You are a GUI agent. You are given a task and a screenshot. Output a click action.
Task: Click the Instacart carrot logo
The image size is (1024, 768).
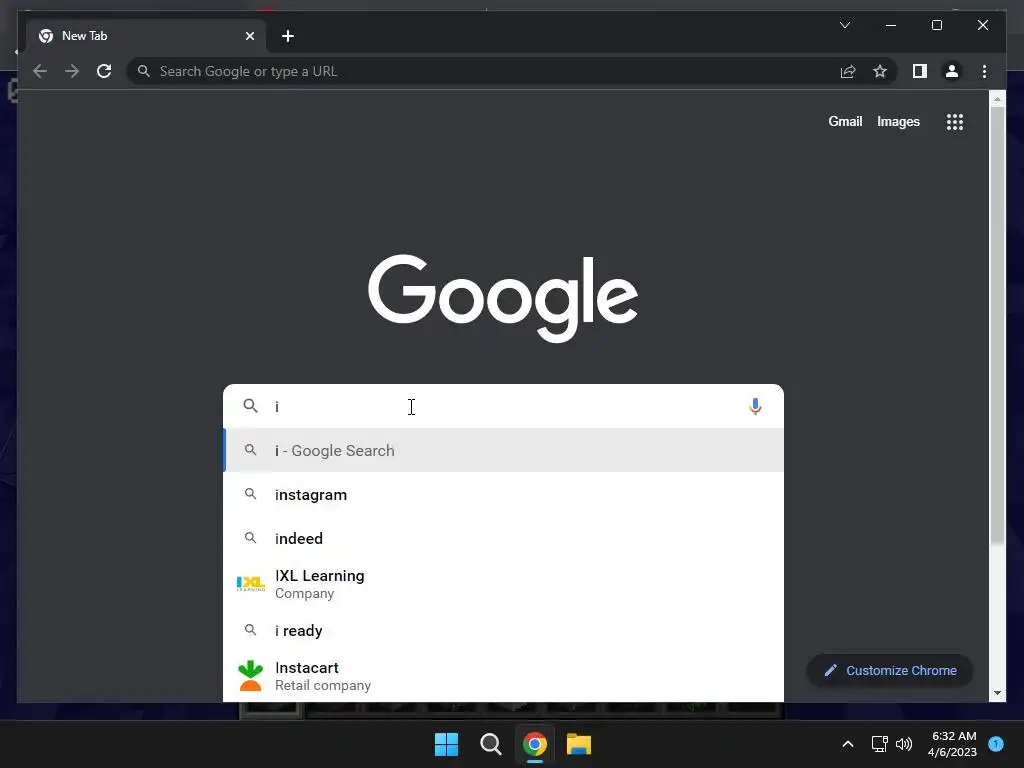tap(250, 676)
